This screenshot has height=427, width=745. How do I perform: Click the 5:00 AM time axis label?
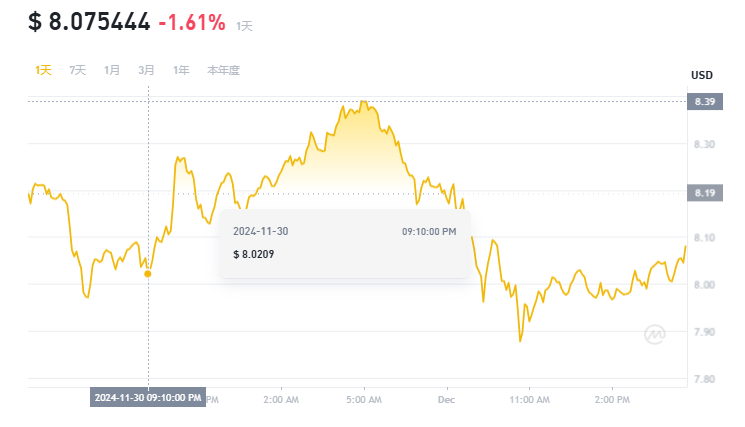click(x=363, y=399)
